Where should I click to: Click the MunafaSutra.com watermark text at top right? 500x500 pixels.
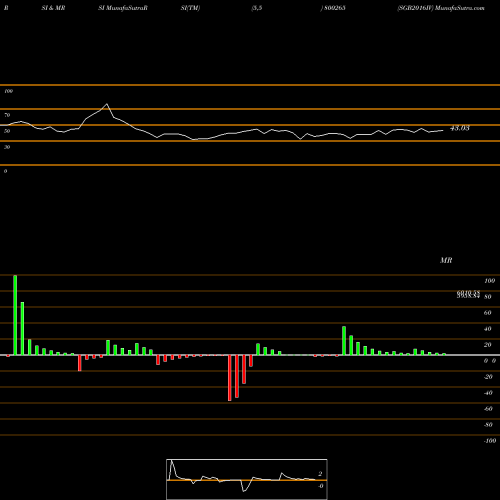460,8
